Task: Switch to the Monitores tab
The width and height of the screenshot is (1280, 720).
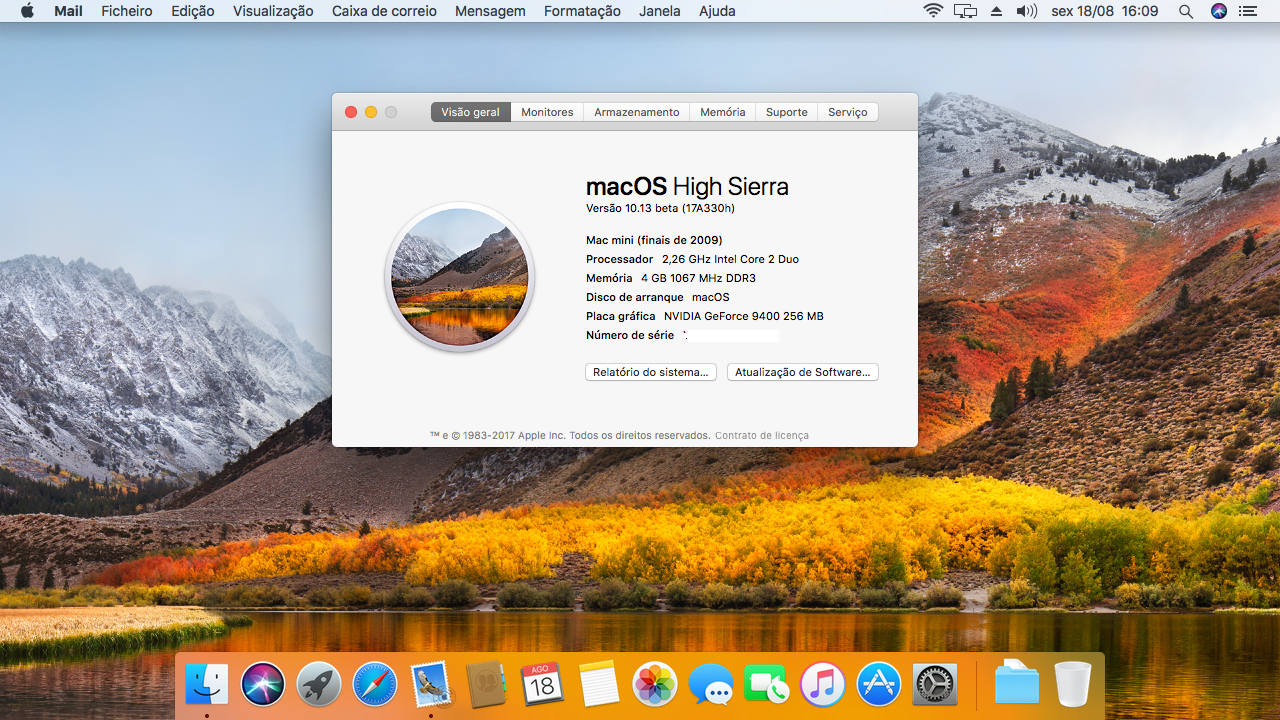Action: click(547, 112)
